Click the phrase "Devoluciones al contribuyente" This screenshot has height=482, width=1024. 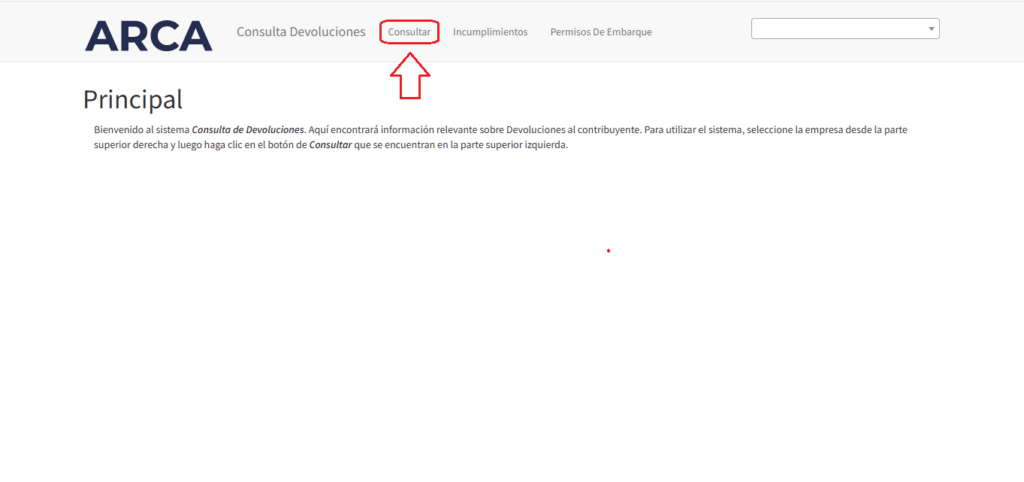[572, 130]
